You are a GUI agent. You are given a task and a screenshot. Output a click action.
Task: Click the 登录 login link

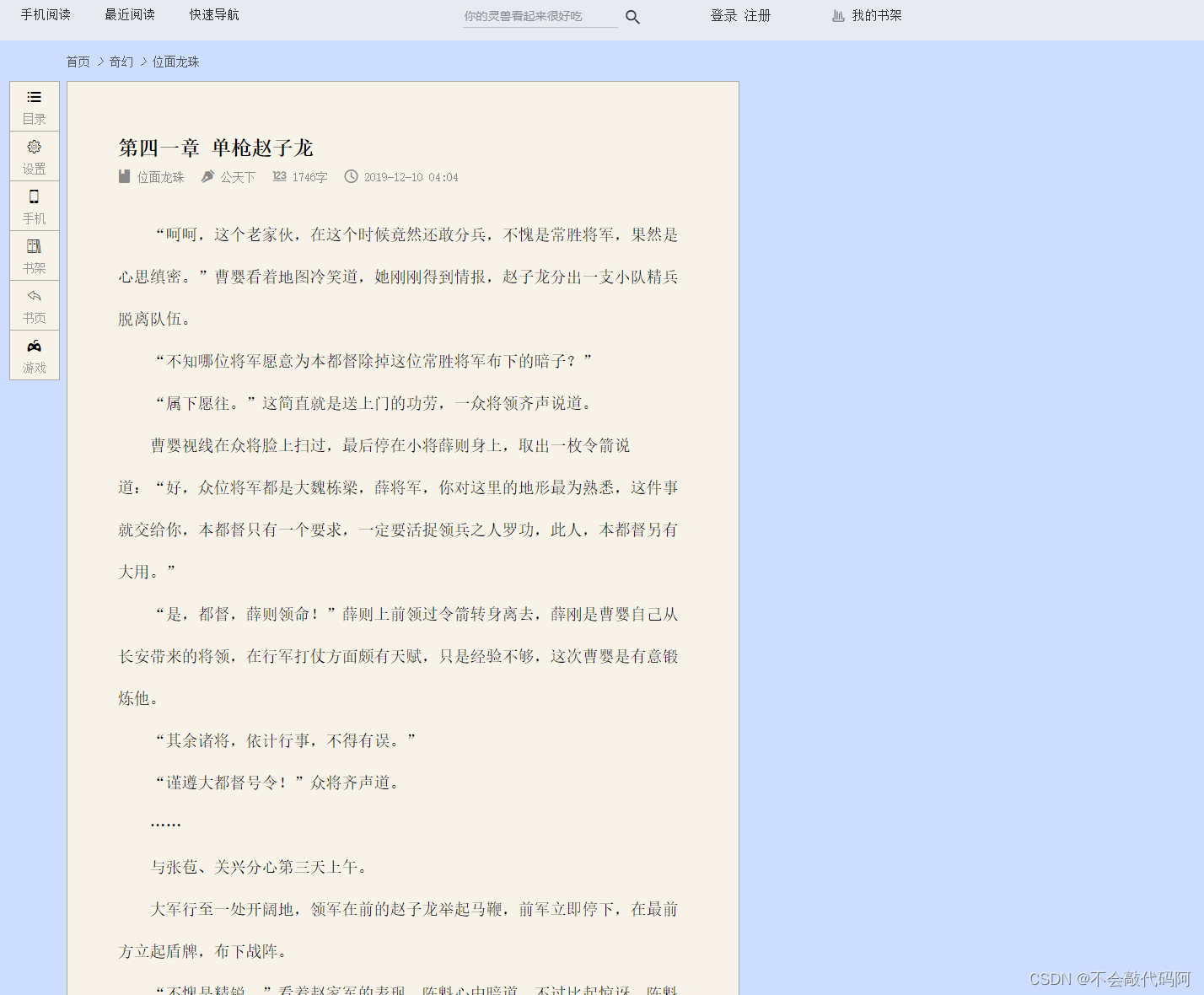[x=723, y=15]
